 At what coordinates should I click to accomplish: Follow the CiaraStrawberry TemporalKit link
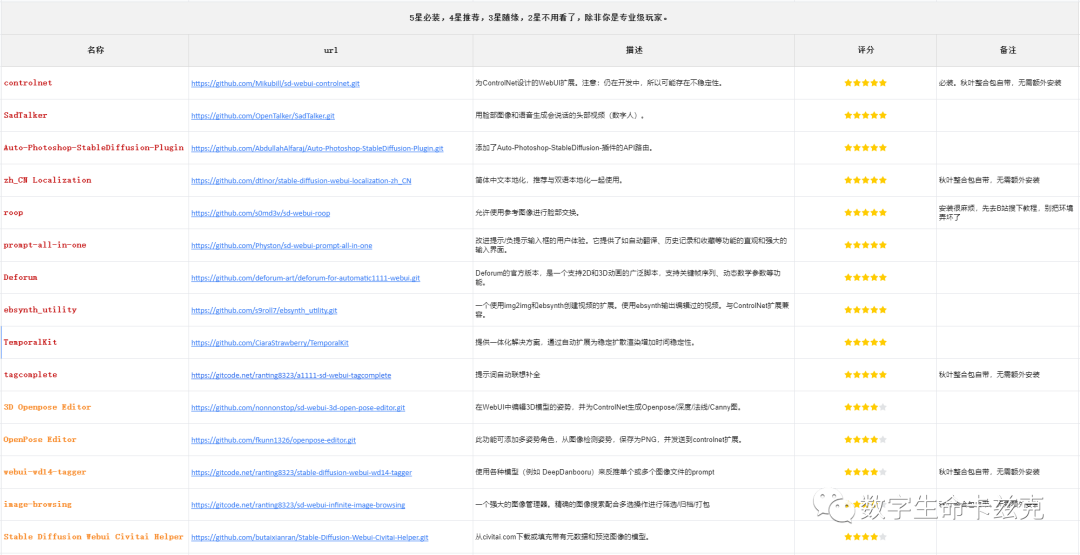(270, 342)
